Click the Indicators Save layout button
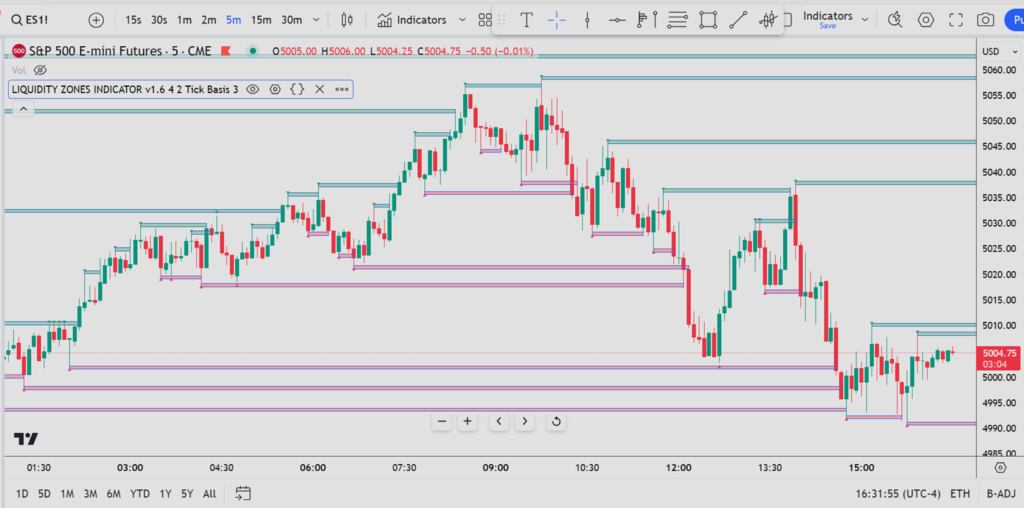The image size is (1024, 508). click(x=827, y=20)
